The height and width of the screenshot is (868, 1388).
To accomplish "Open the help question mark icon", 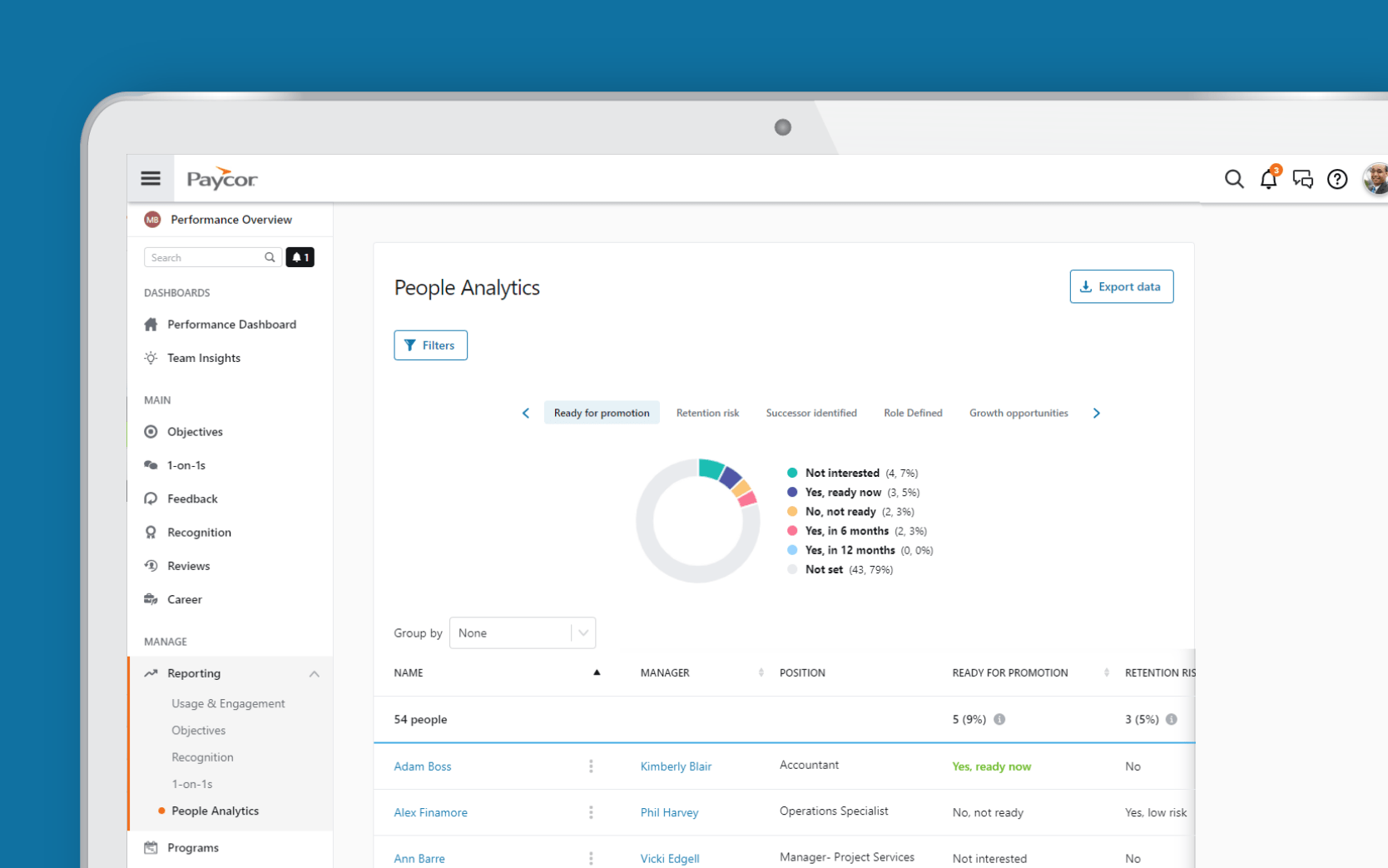I will coord(1337,179).
